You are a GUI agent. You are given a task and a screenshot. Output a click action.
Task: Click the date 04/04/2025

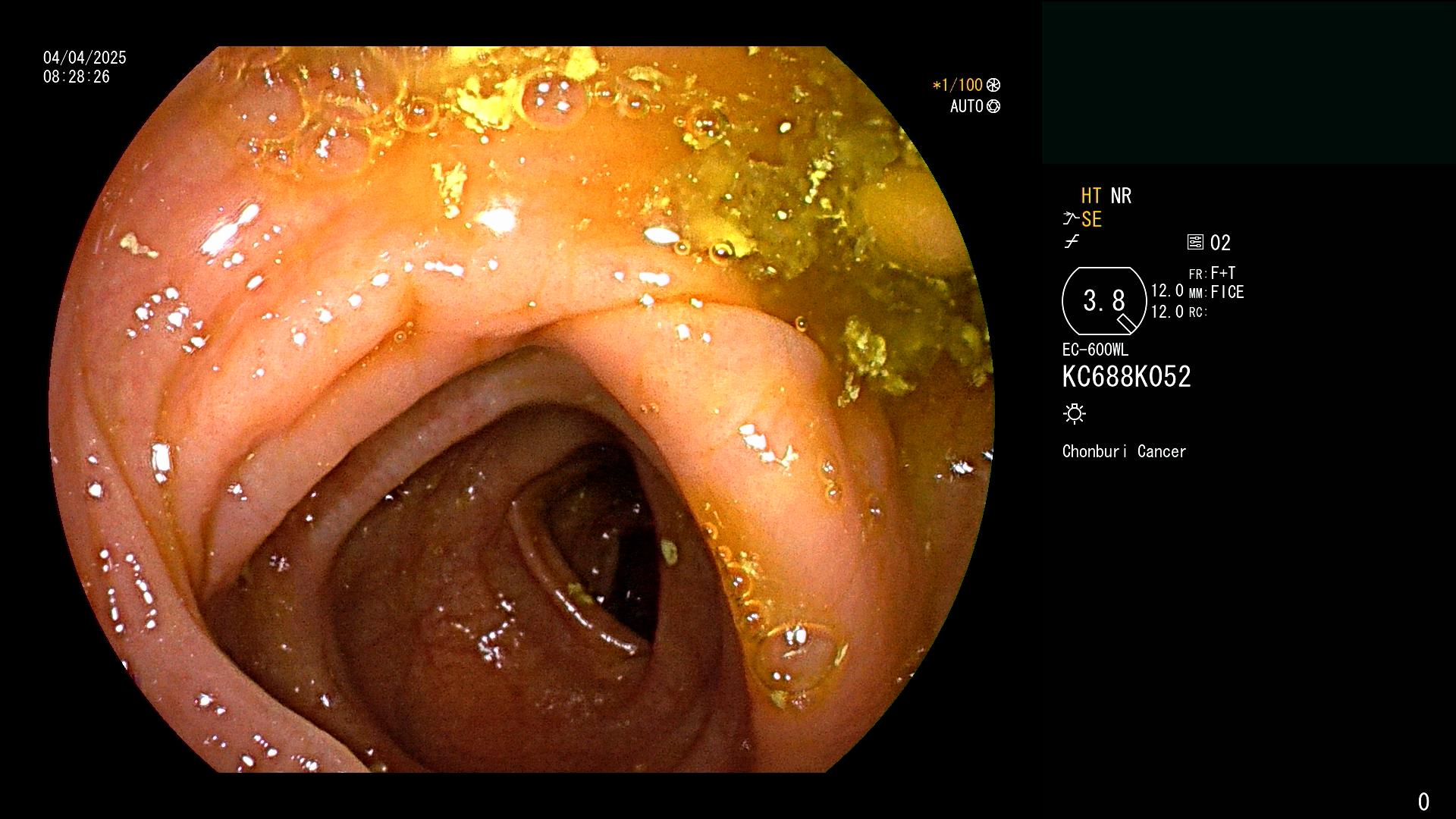pos(85,58)
